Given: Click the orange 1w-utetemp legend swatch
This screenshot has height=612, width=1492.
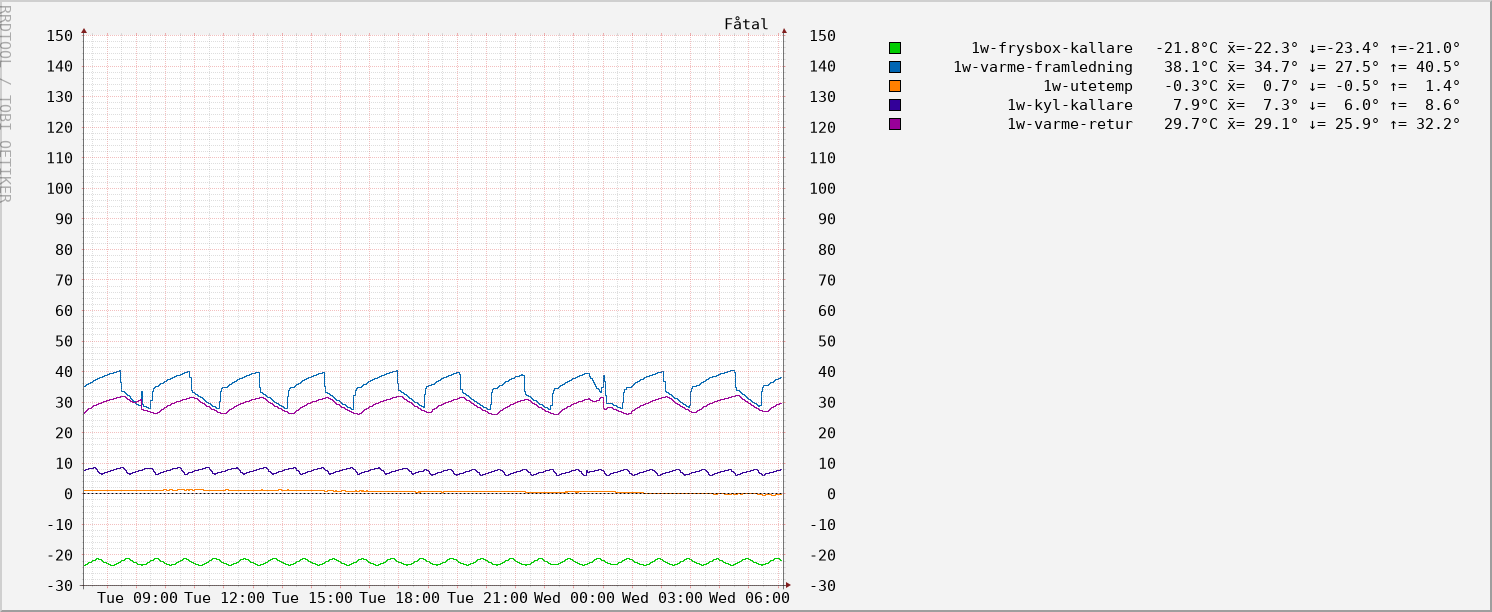Looking at the screenshot, I should [895, 86].
